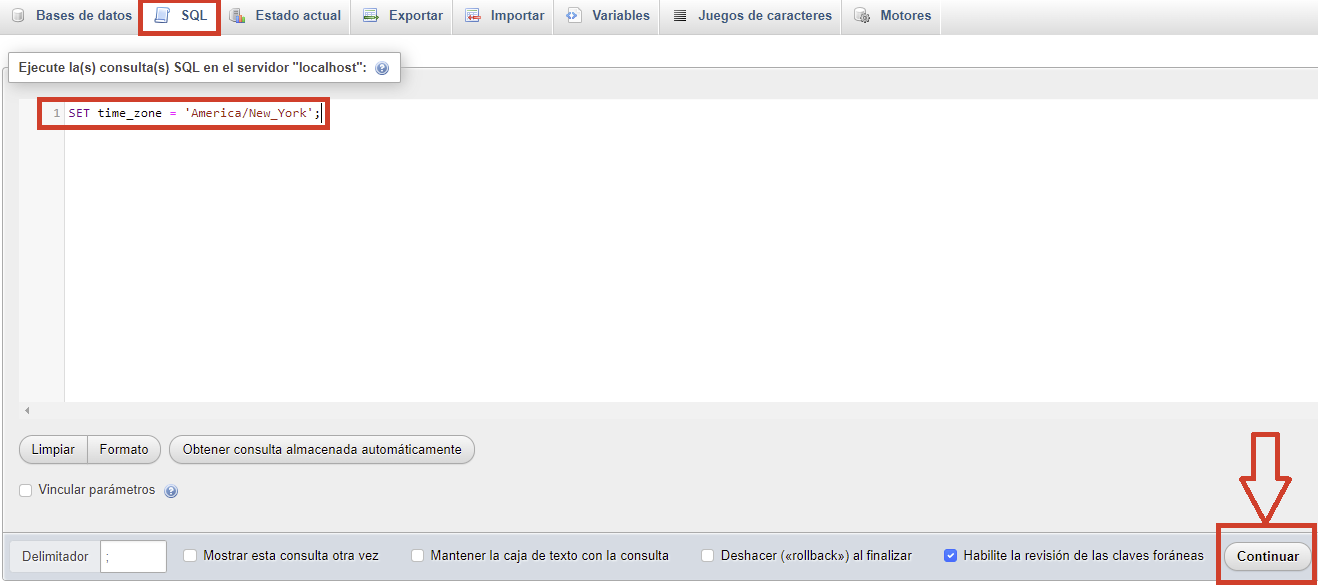Screen dimensions: 1318x587
Task: Open the Juegos de caracteres tab
Action: tap(751, 16)
